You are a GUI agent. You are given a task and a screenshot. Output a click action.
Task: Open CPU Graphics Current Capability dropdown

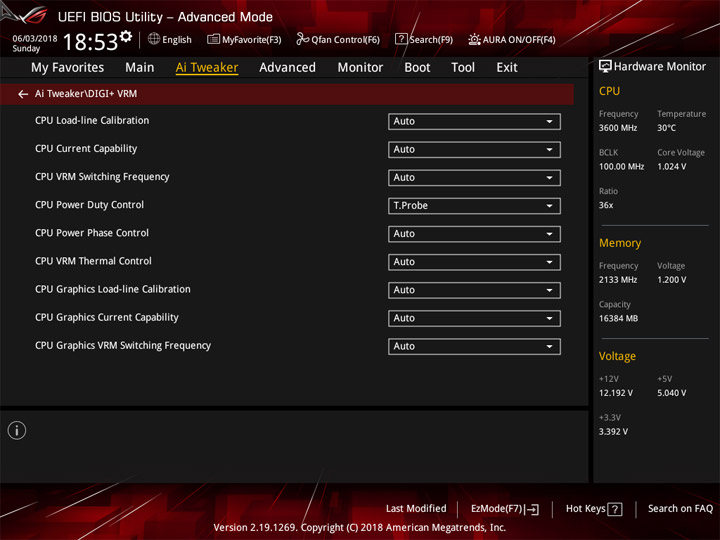click(x=474, y=318)
